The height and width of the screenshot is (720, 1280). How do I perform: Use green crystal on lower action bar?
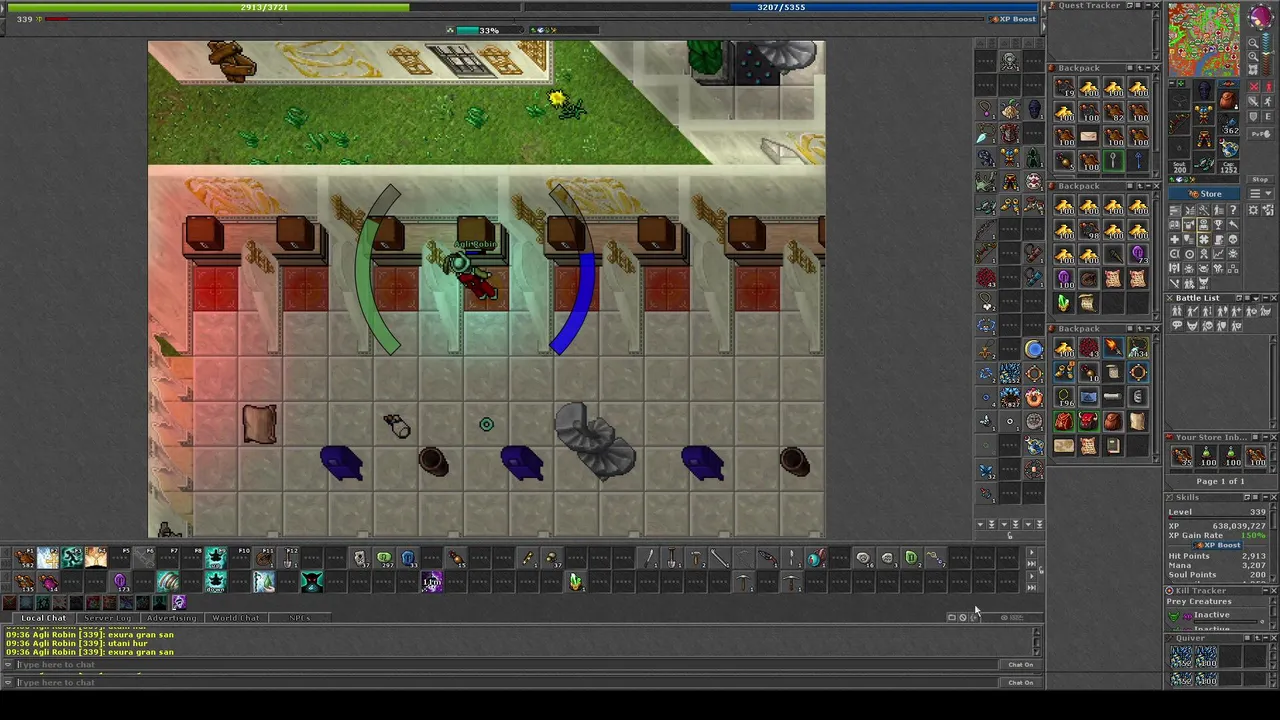click(x=576, y=582)
